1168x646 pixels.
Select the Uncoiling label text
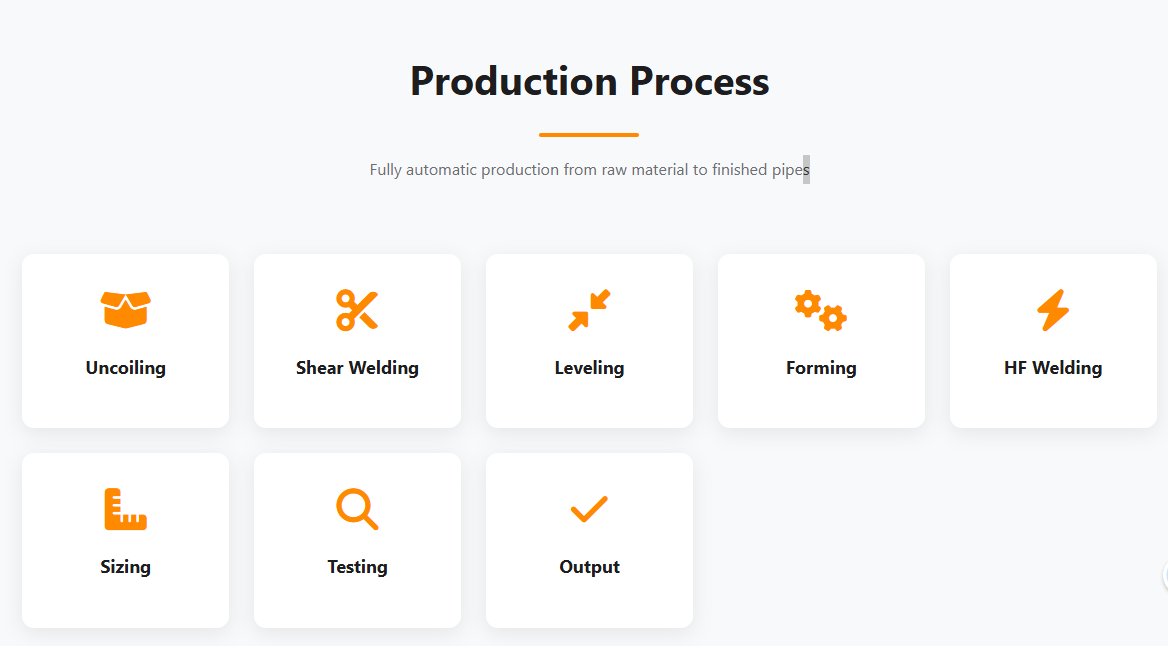tap(125, 368)
